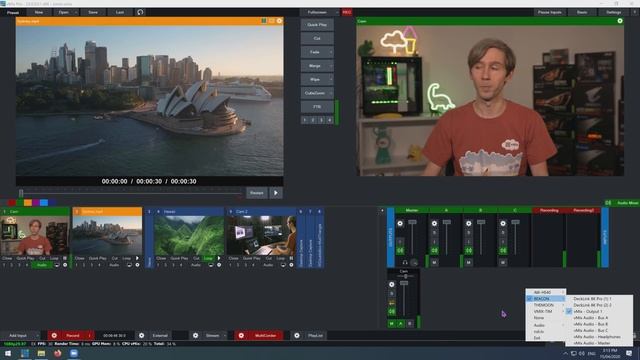
Task: Toggle the Master audio speaker mute icon
Action: pyautogui.click(x=400, y=250)
